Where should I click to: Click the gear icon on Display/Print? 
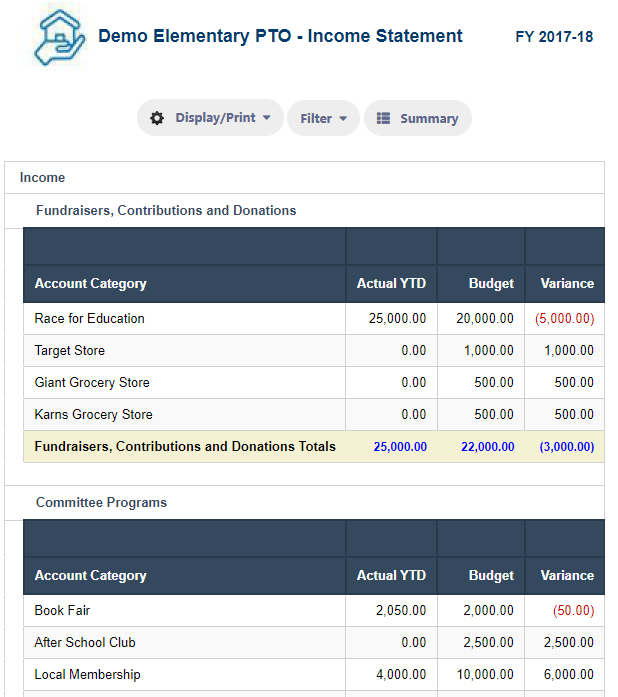(x=157, y=118)
